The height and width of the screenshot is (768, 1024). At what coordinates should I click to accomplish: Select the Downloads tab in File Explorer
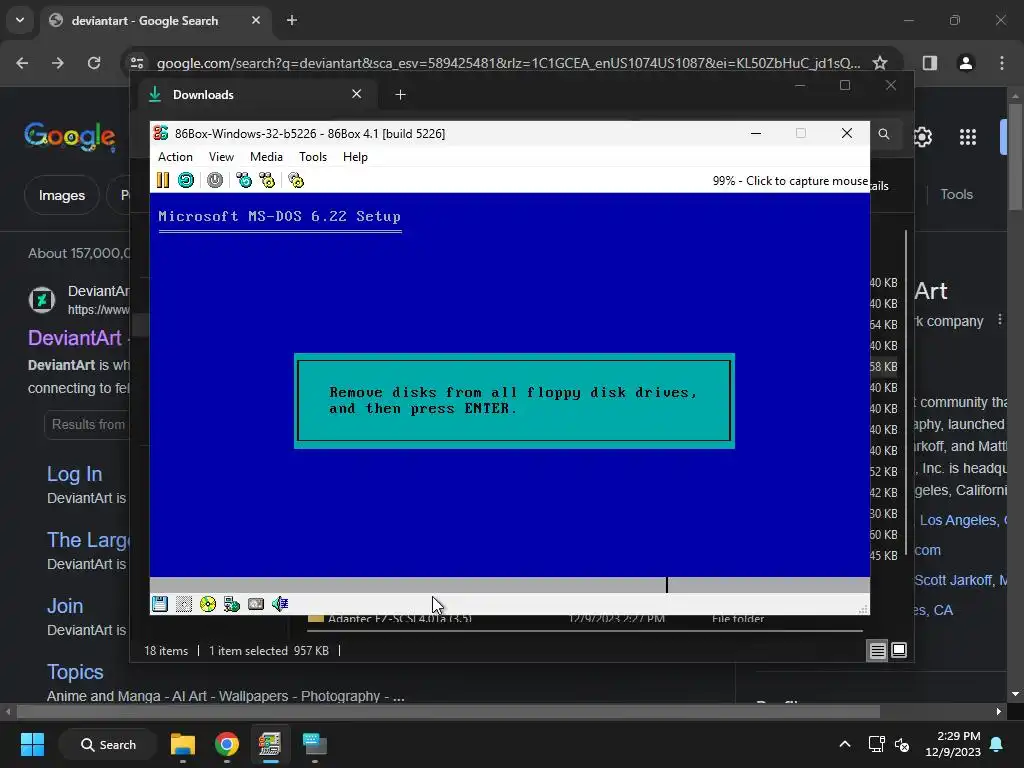point(257,95)
